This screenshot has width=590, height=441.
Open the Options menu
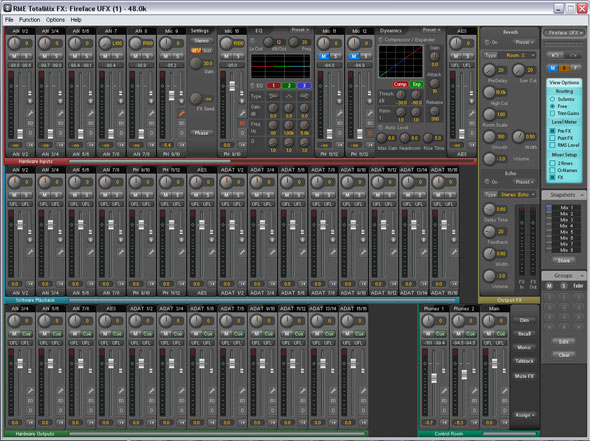pos(55,20)
